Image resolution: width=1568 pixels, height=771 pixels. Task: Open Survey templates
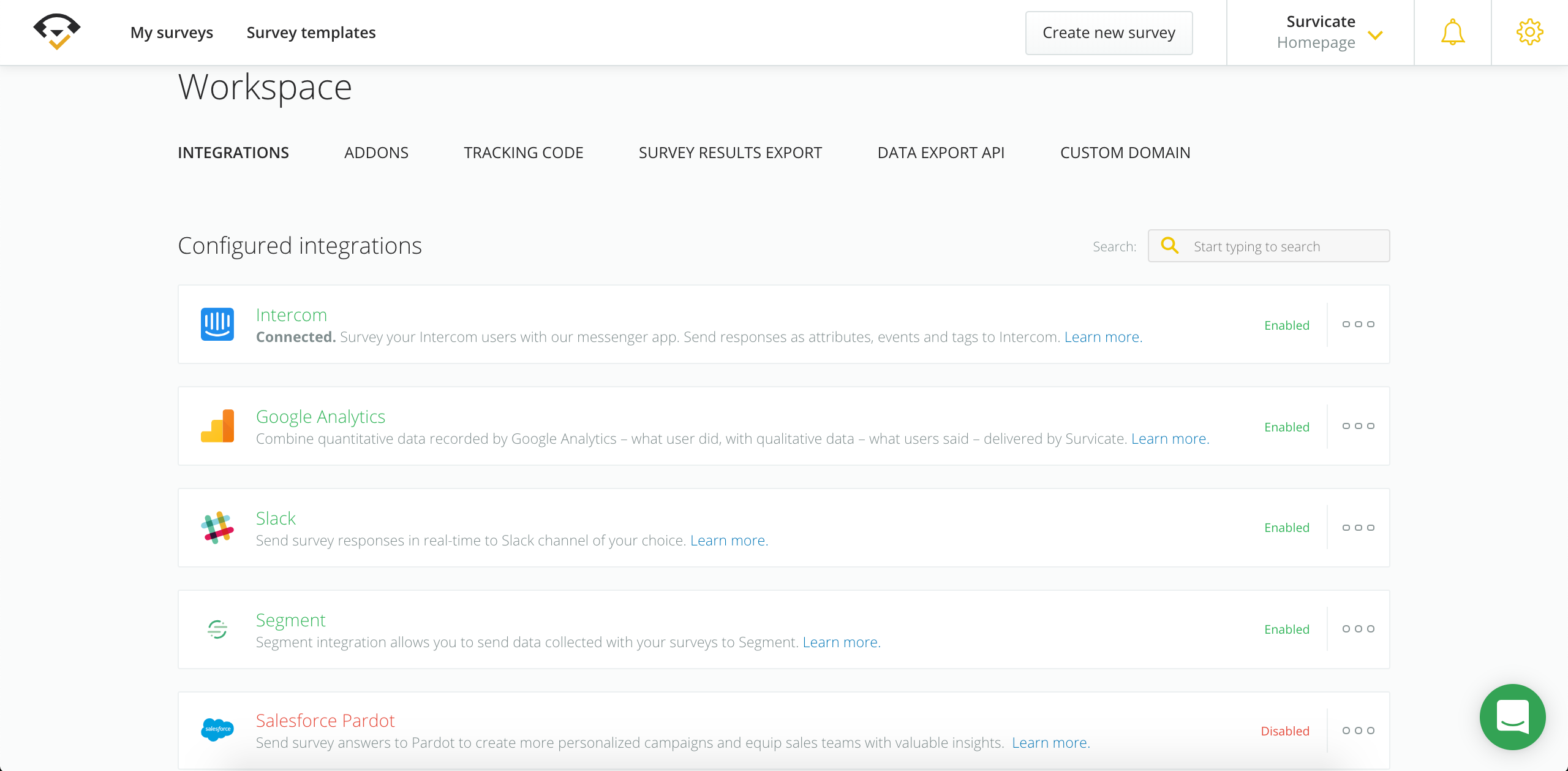pos(311,32)
